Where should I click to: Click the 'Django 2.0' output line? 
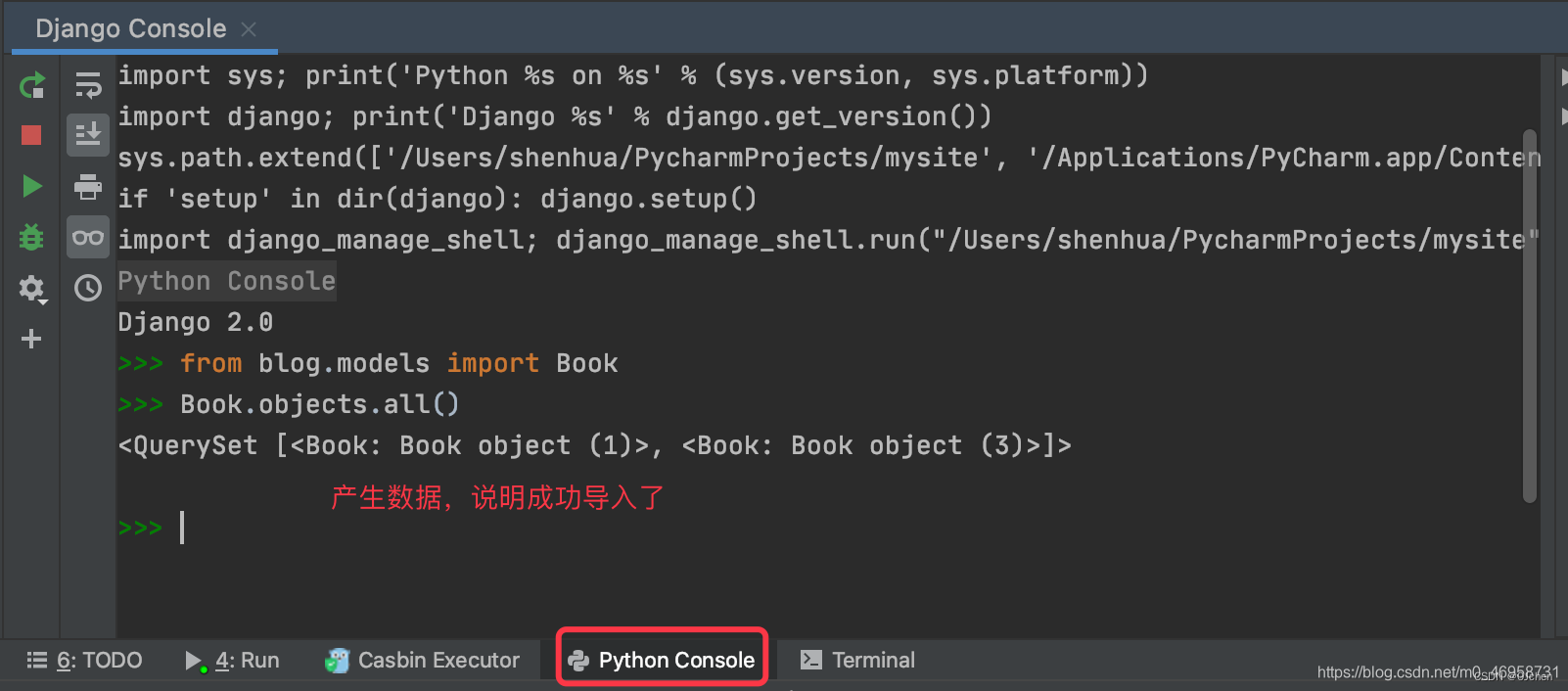[196, 322]
